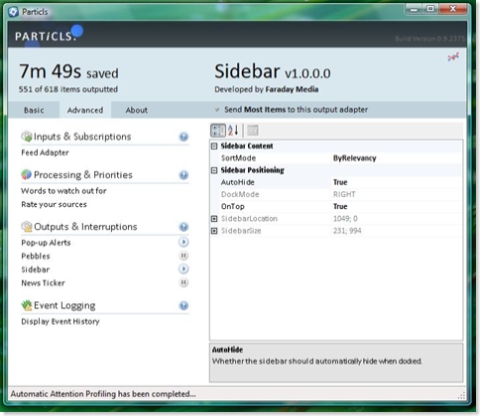Click the Event Logging heading

tap(65, 306)
